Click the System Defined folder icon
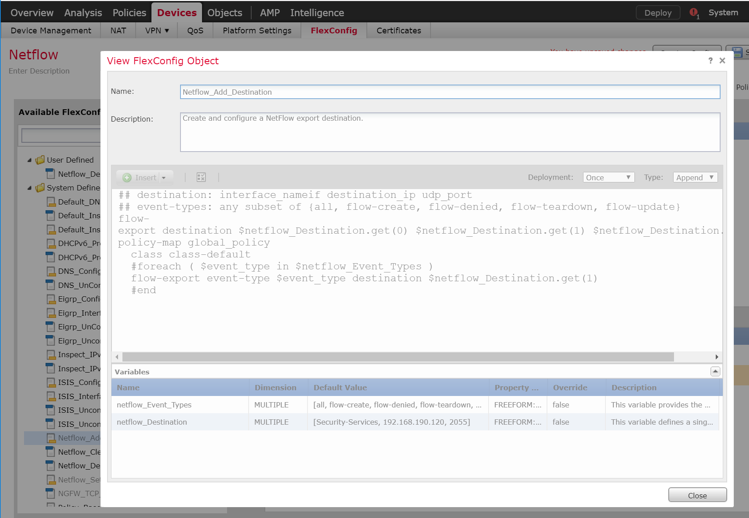The height and width of the screenshot is (518, 749). click(41, 188)
